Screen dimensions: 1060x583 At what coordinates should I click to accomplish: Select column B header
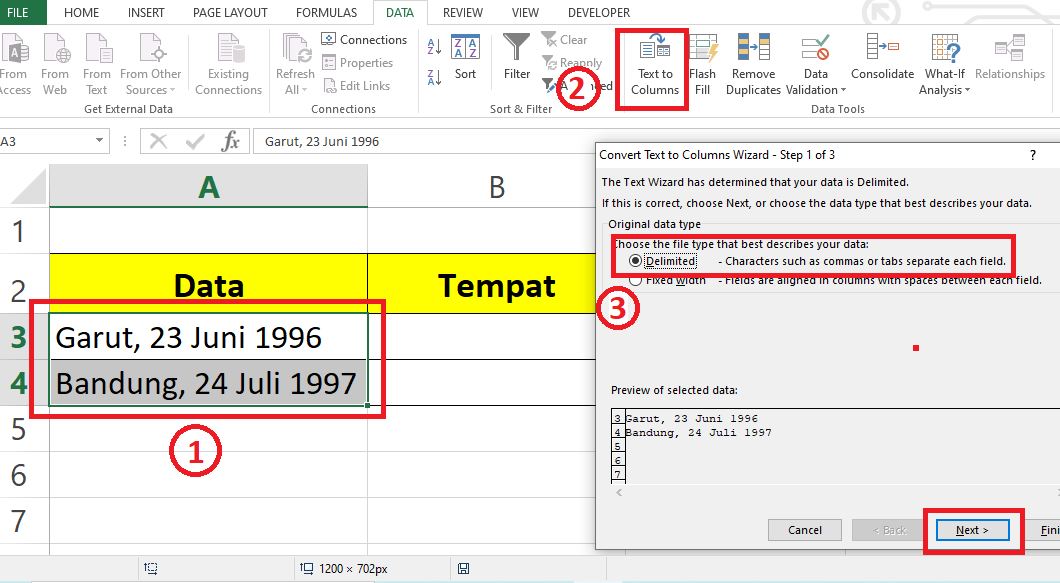click(497, 186)
